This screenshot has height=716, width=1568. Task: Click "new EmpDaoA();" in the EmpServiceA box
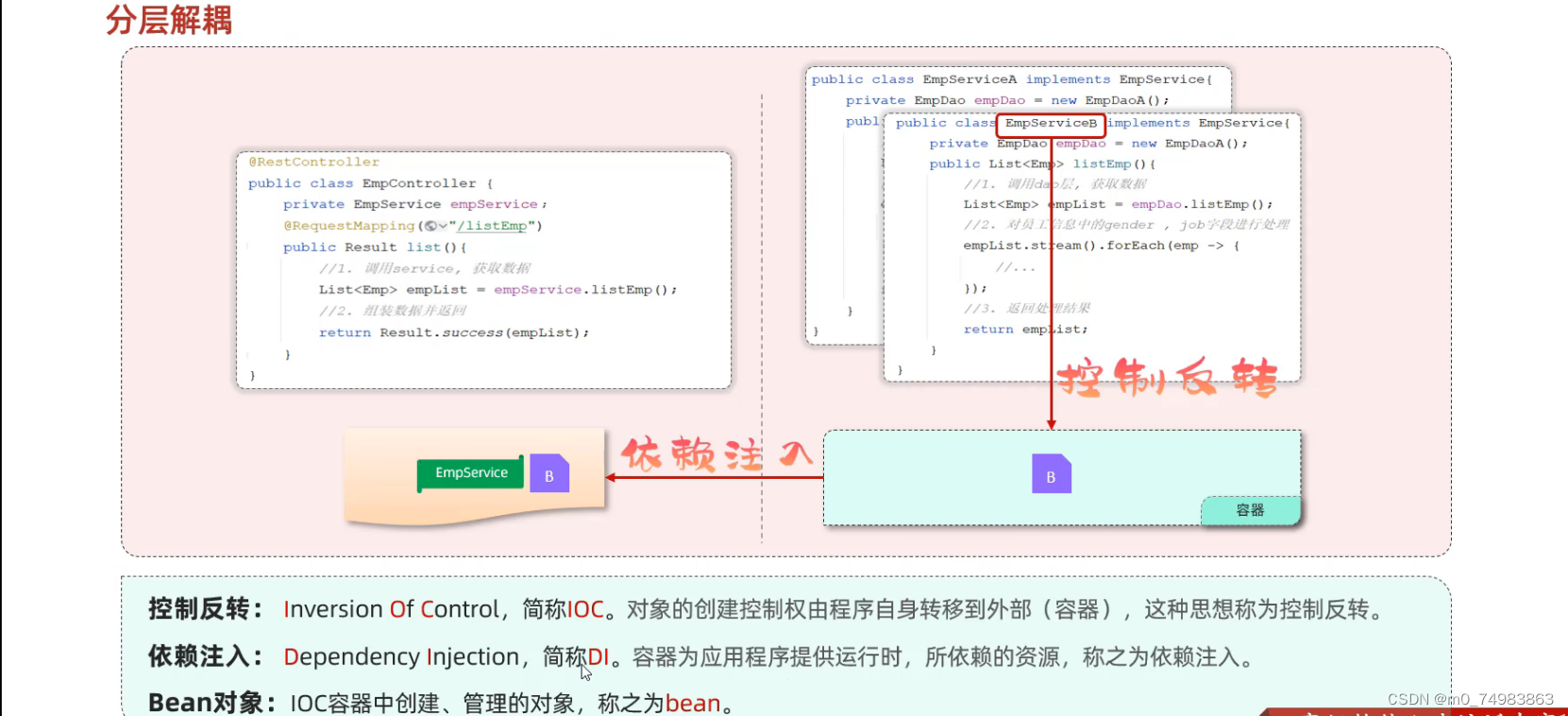[1109, 100]
